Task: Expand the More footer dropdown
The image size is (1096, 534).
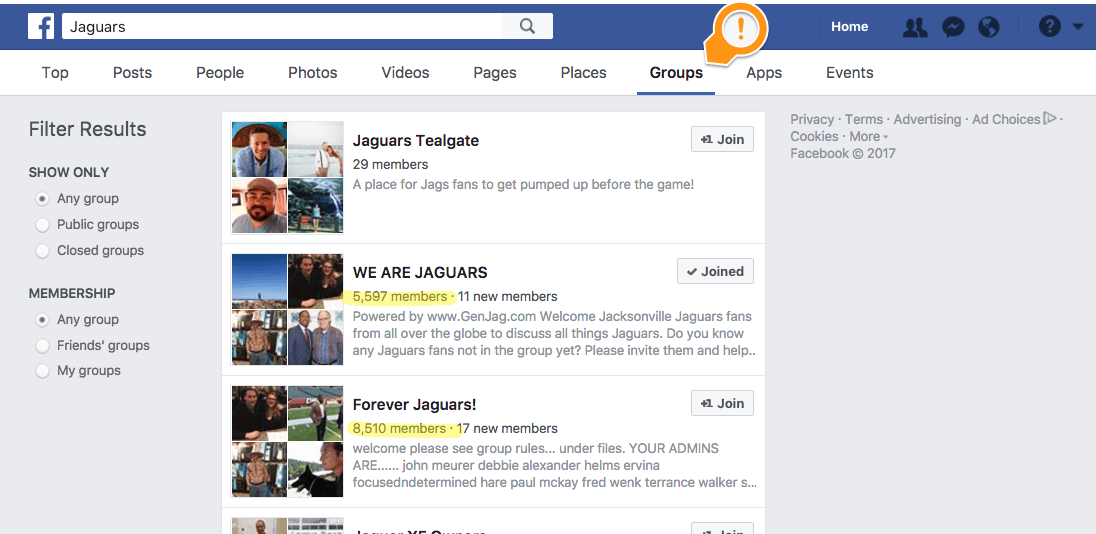Action: click(869, 136)
